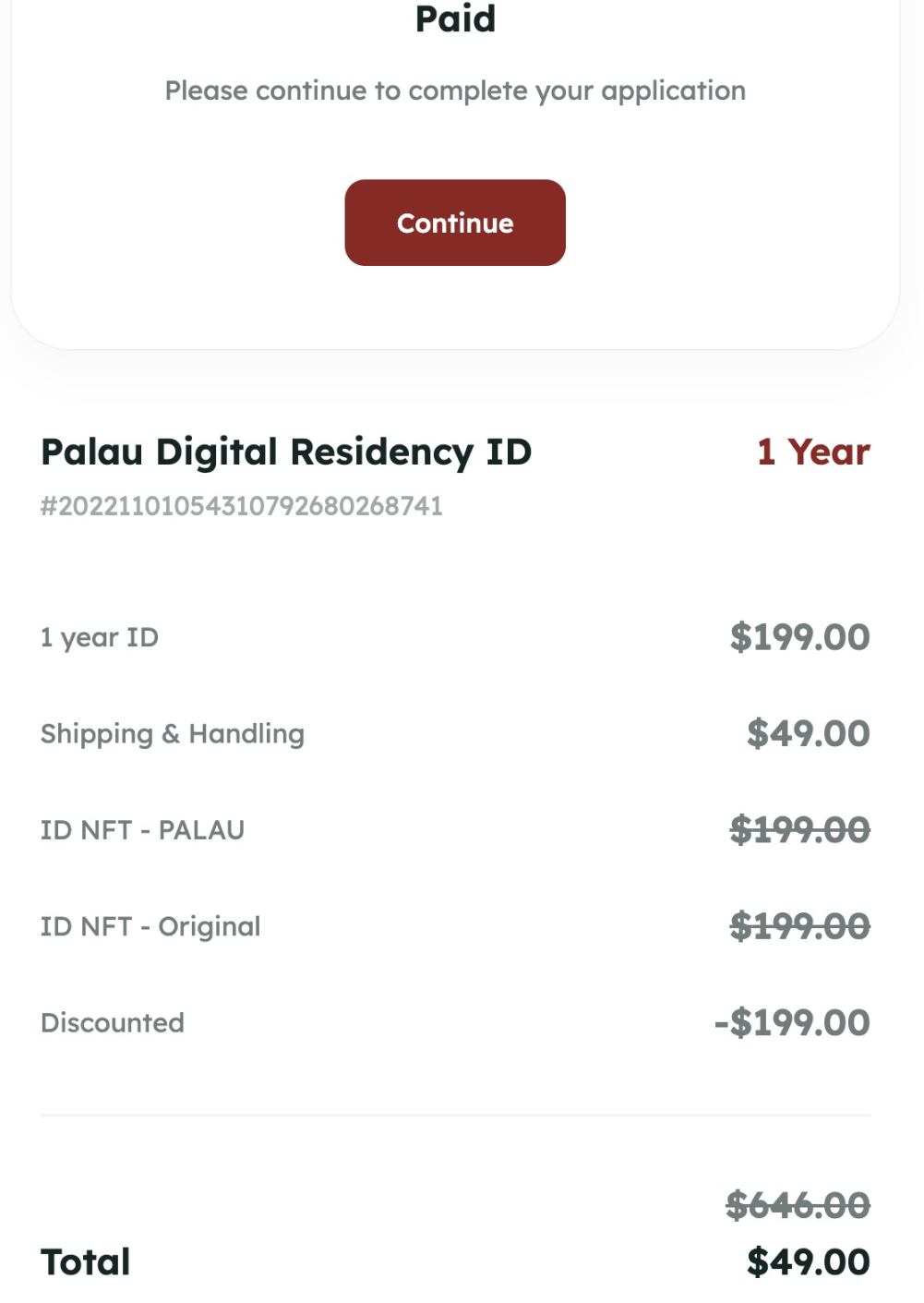Select the Palau Digital Residency ID title
The image size is (924, 1303).
(286, 452)
